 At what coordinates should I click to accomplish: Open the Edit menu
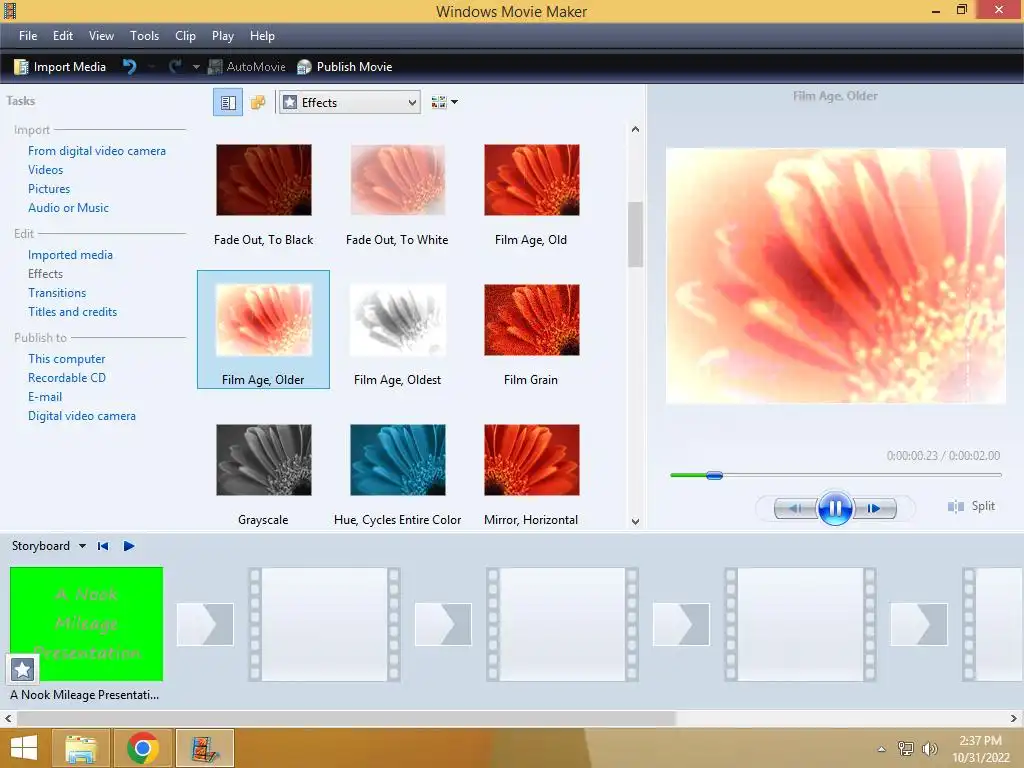click(x=63, y=36)
